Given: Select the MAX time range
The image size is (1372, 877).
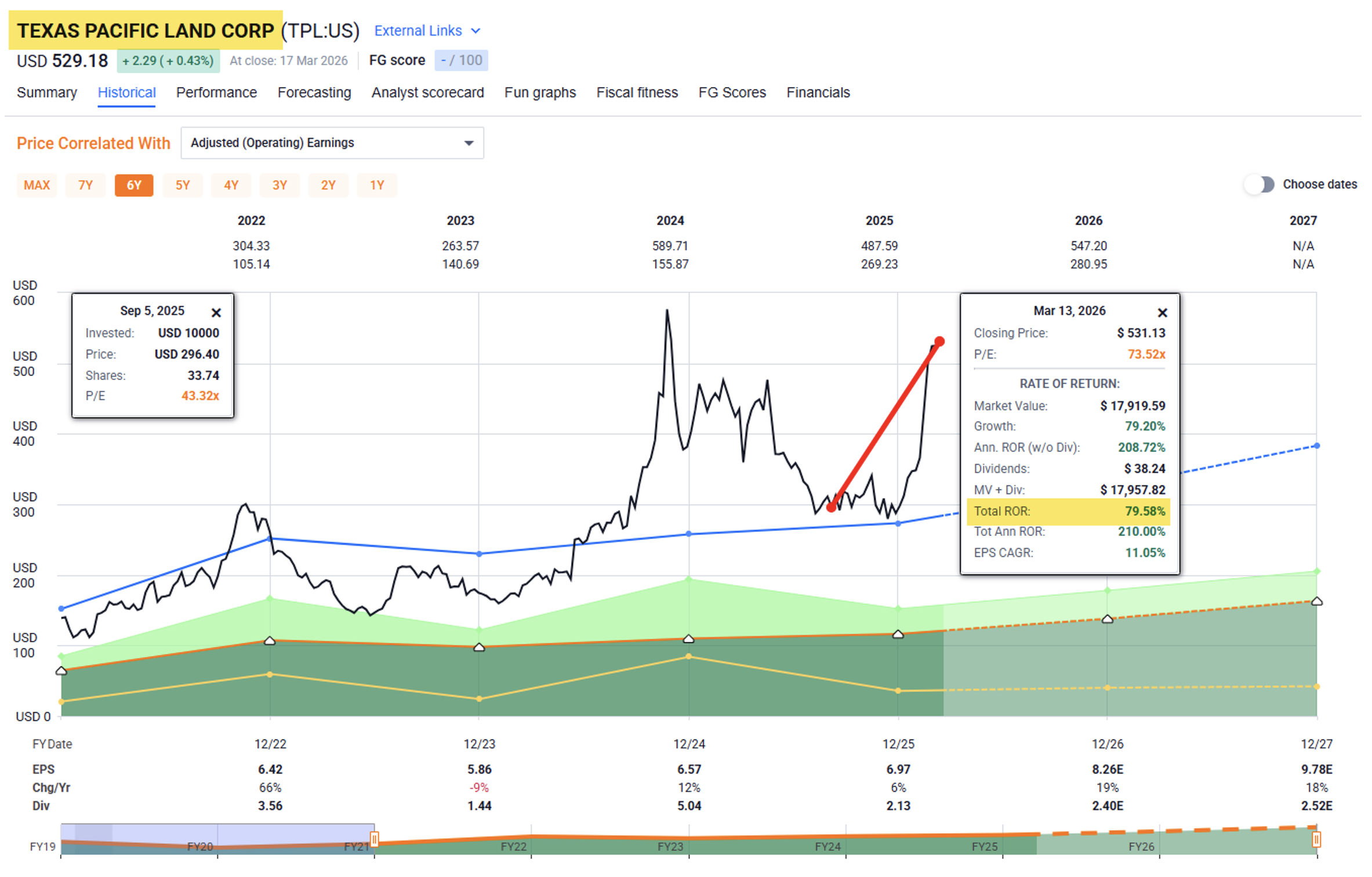Looking at the screenshot, I should coord(37,185).
